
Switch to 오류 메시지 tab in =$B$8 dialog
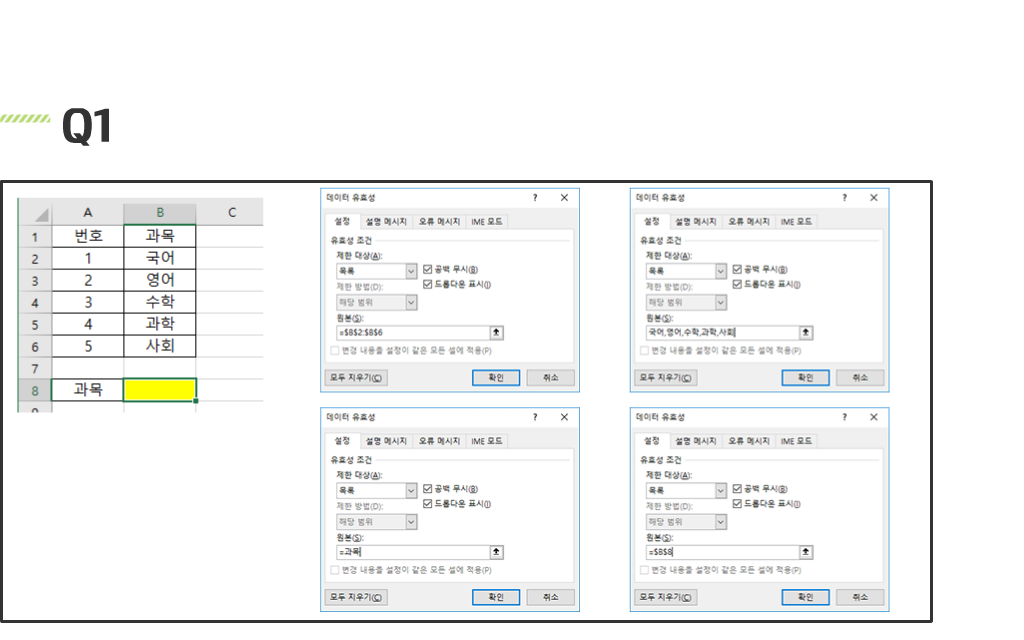pos(749,441)
